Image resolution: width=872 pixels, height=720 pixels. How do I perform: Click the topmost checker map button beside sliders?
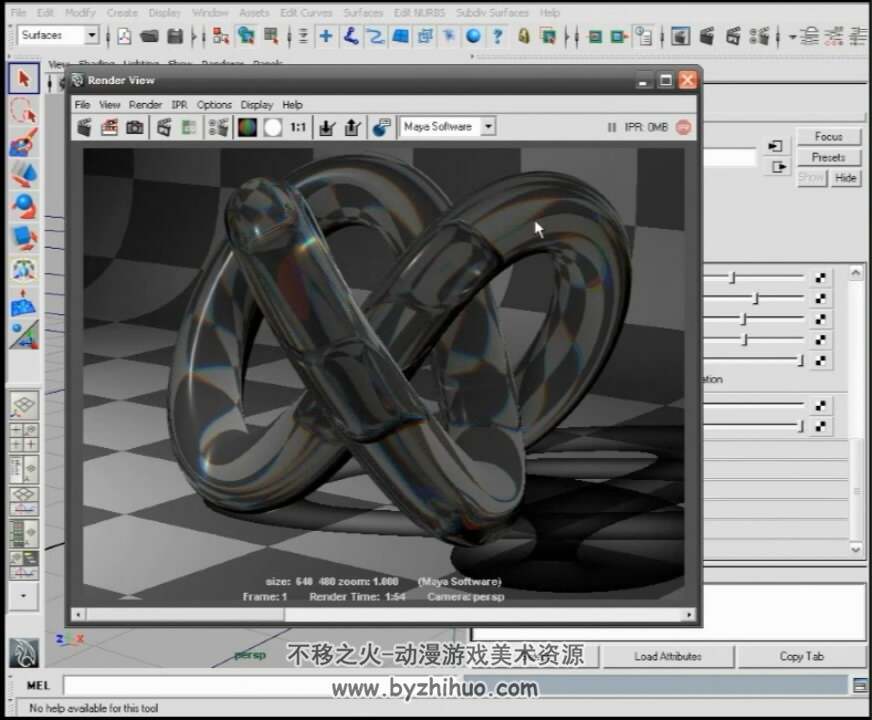(820, 277)
